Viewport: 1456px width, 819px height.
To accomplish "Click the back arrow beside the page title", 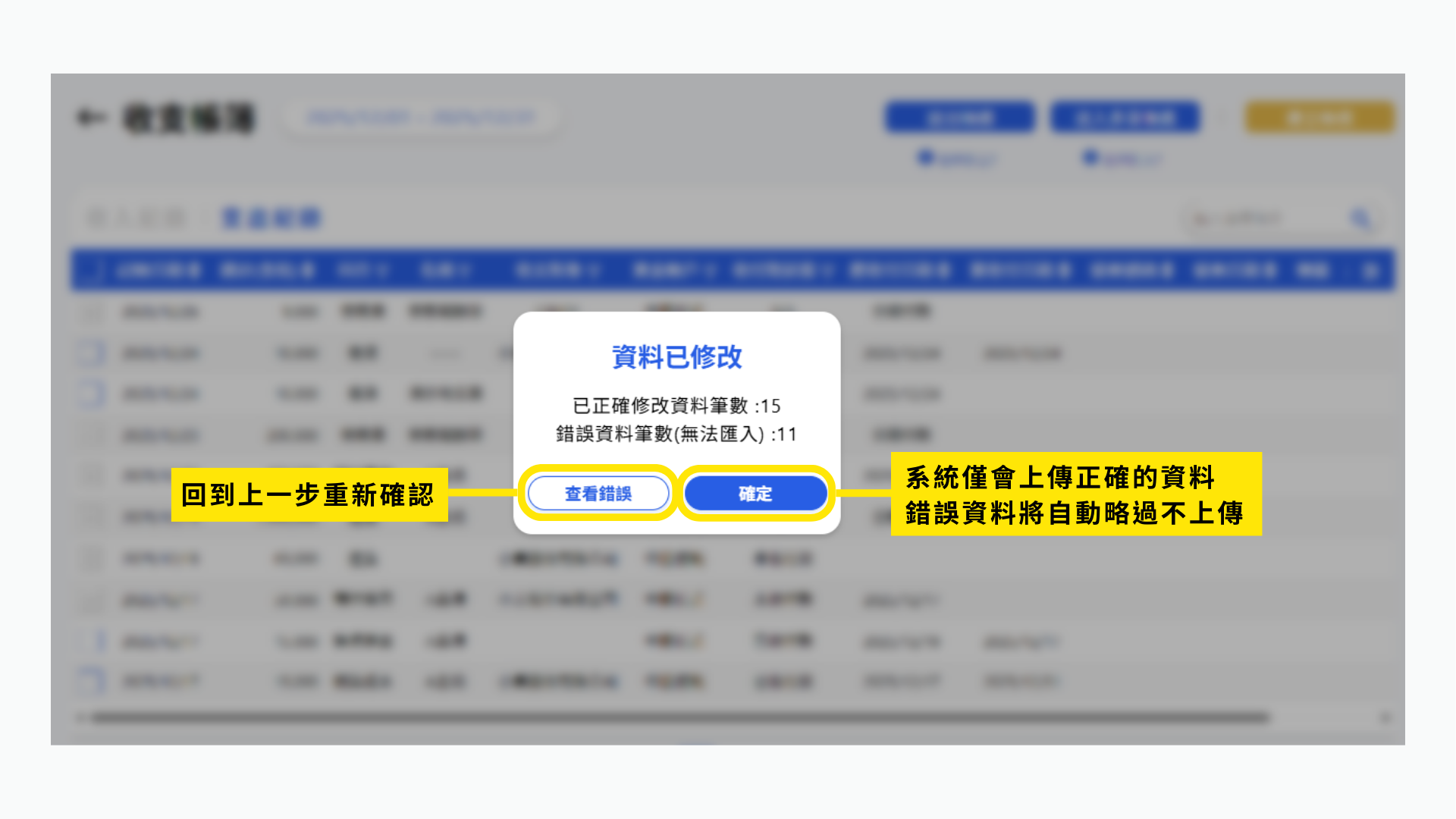I will 91,118.
